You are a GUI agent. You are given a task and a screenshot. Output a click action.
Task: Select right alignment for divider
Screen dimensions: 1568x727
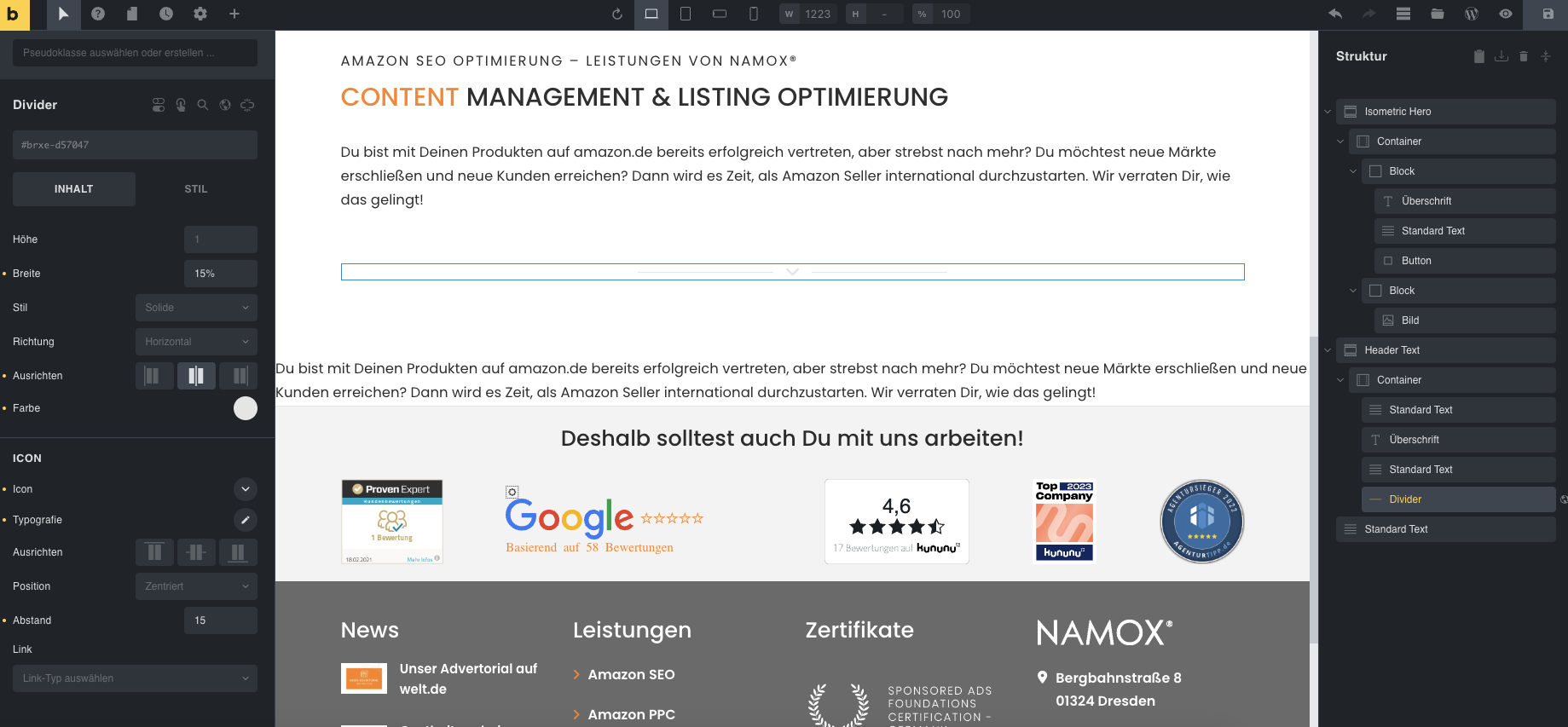click(x=239, y=376)
